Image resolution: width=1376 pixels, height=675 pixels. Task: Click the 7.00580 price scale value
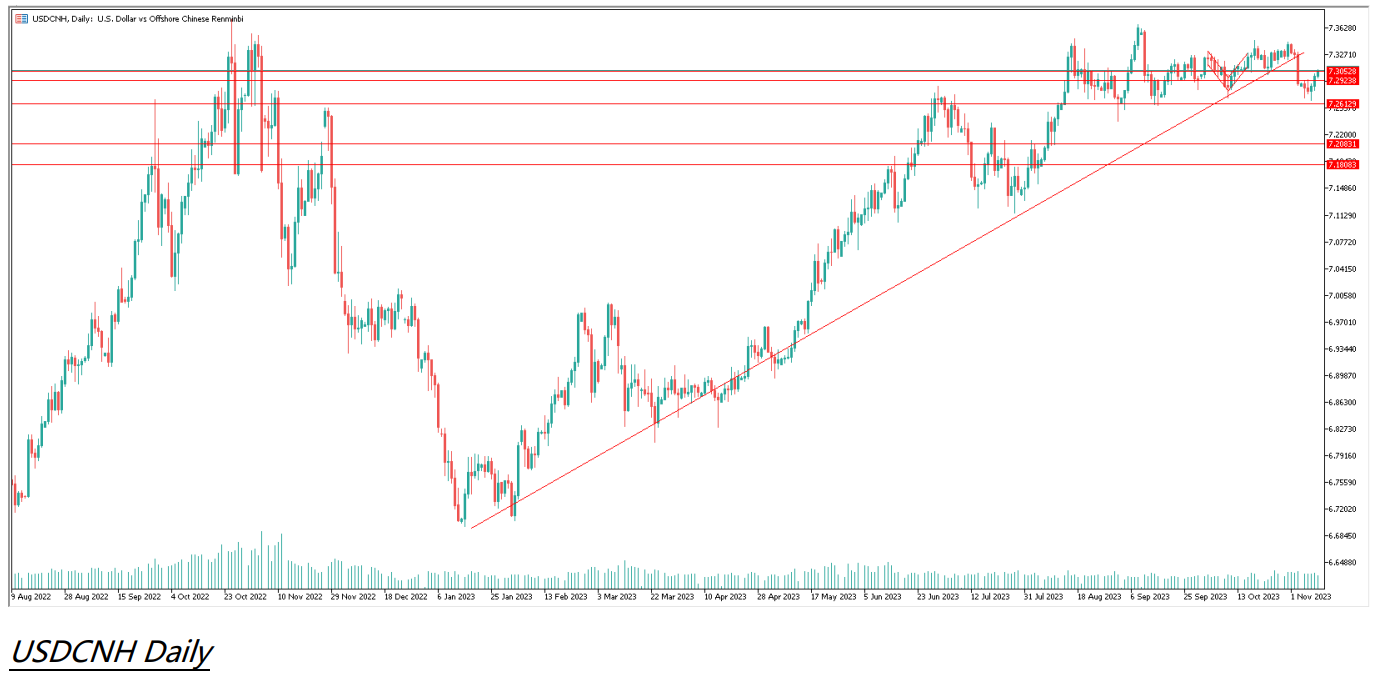click(x=1341, y=296)
